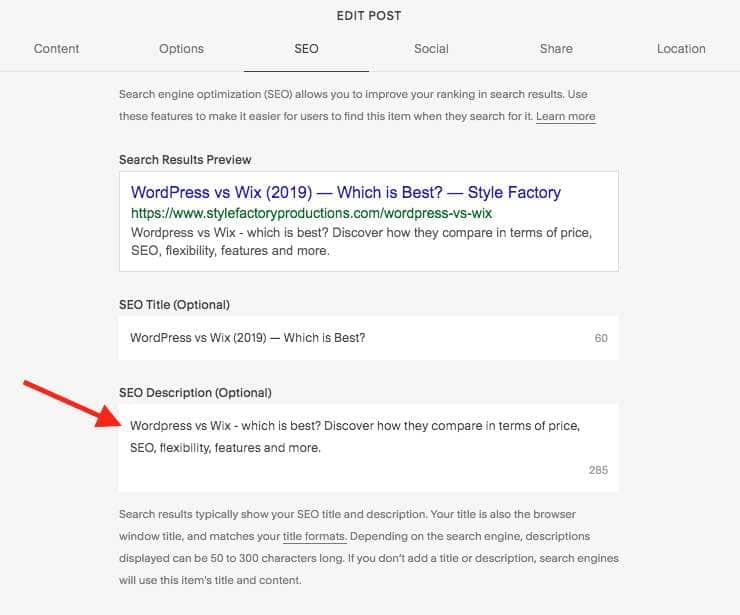
Task: Click the SEO Description character counter 285
Action: tap(598, 470)
